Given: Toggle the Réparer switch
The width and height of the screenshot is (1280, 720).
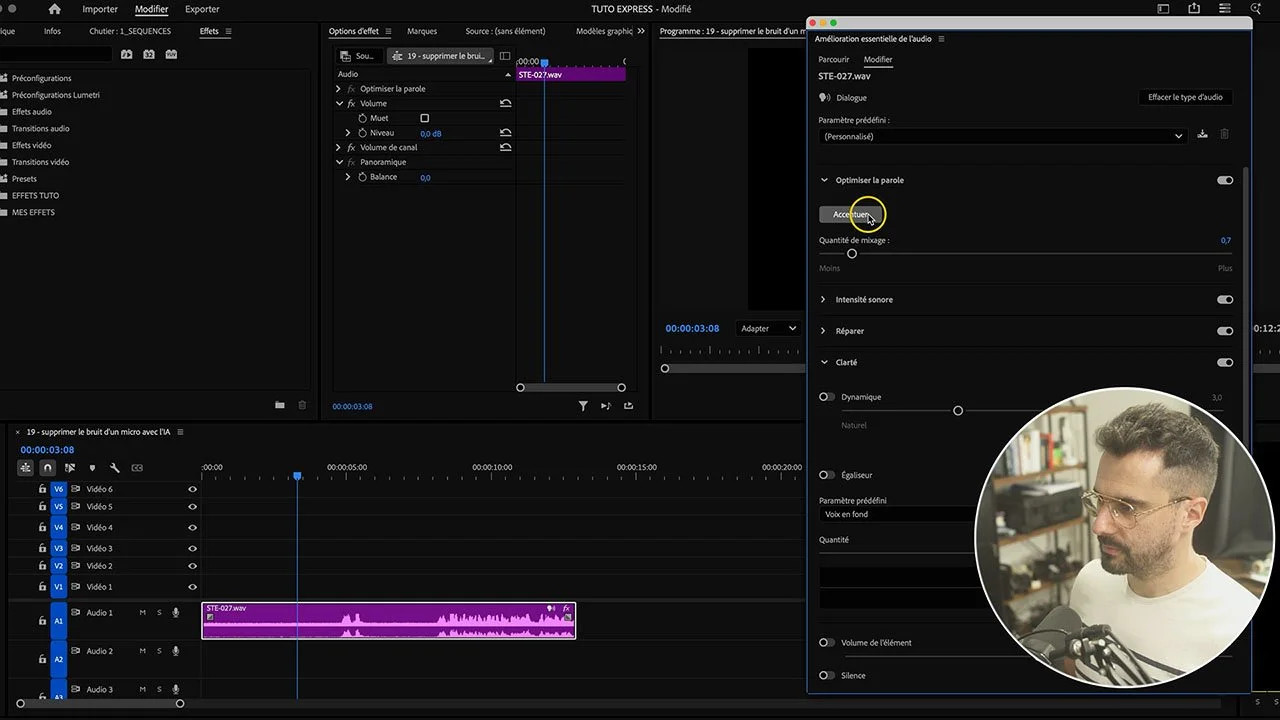Looking at the screenshot, I should (x=1225, y=331).
